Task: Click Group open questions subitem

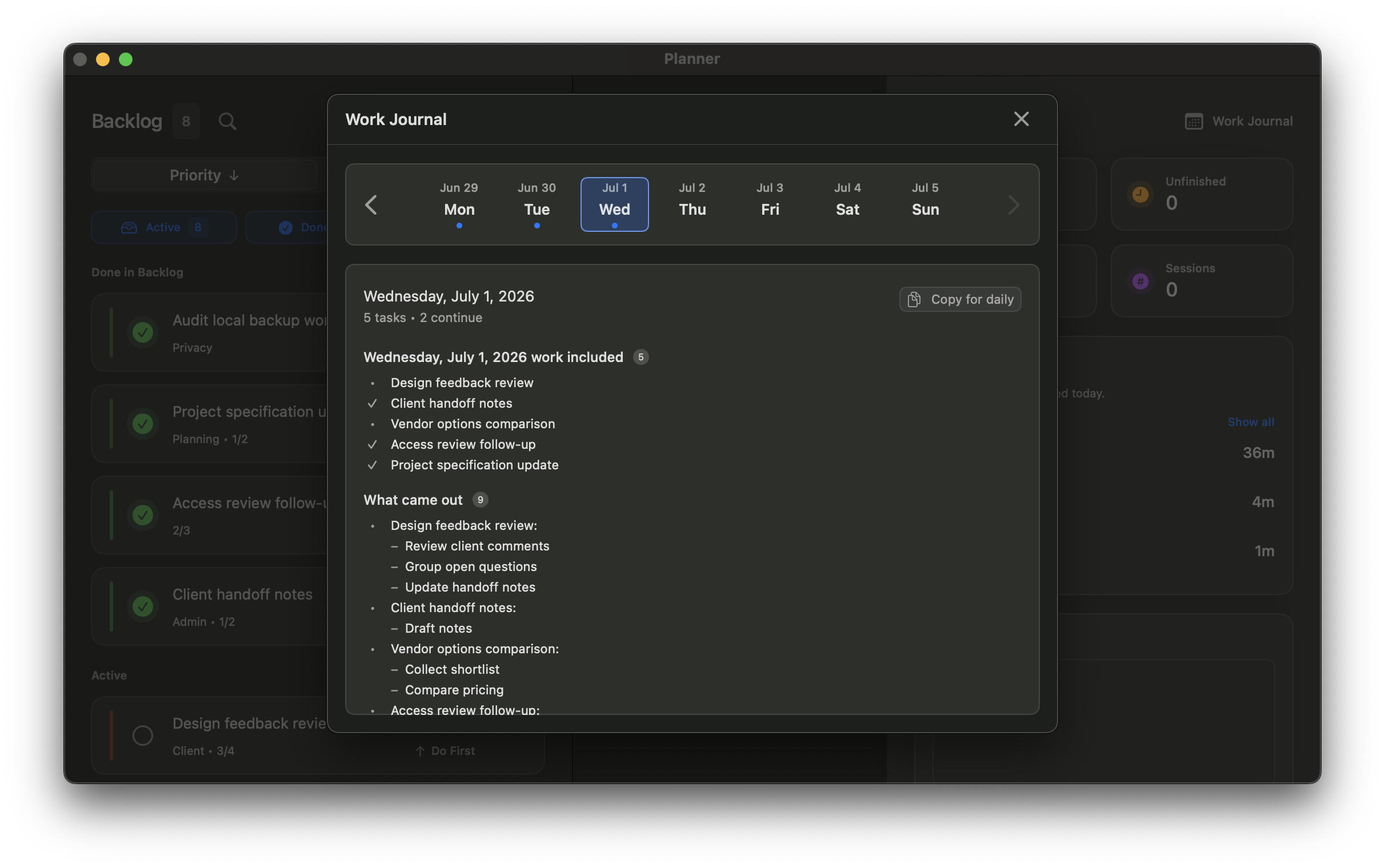Action: [471, 566]
